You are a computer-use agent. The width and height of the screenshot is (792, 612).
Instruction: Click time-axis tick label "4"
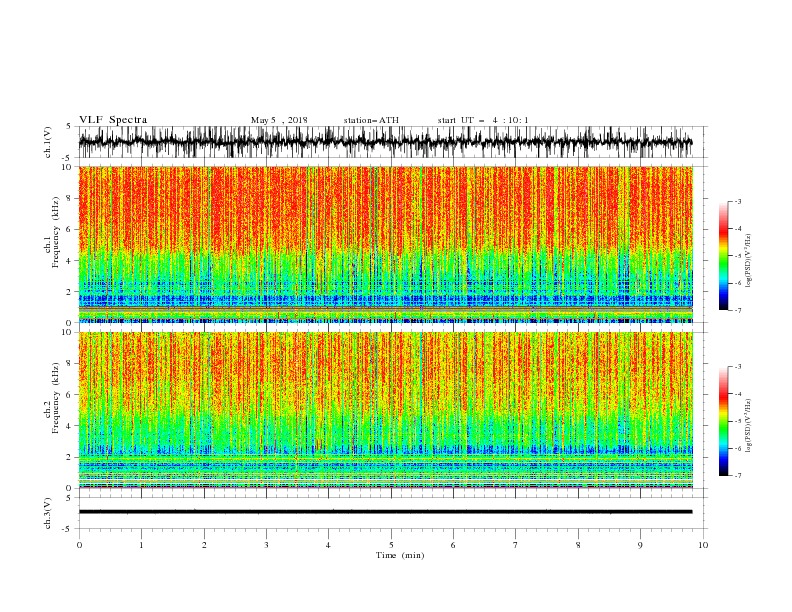328,545
